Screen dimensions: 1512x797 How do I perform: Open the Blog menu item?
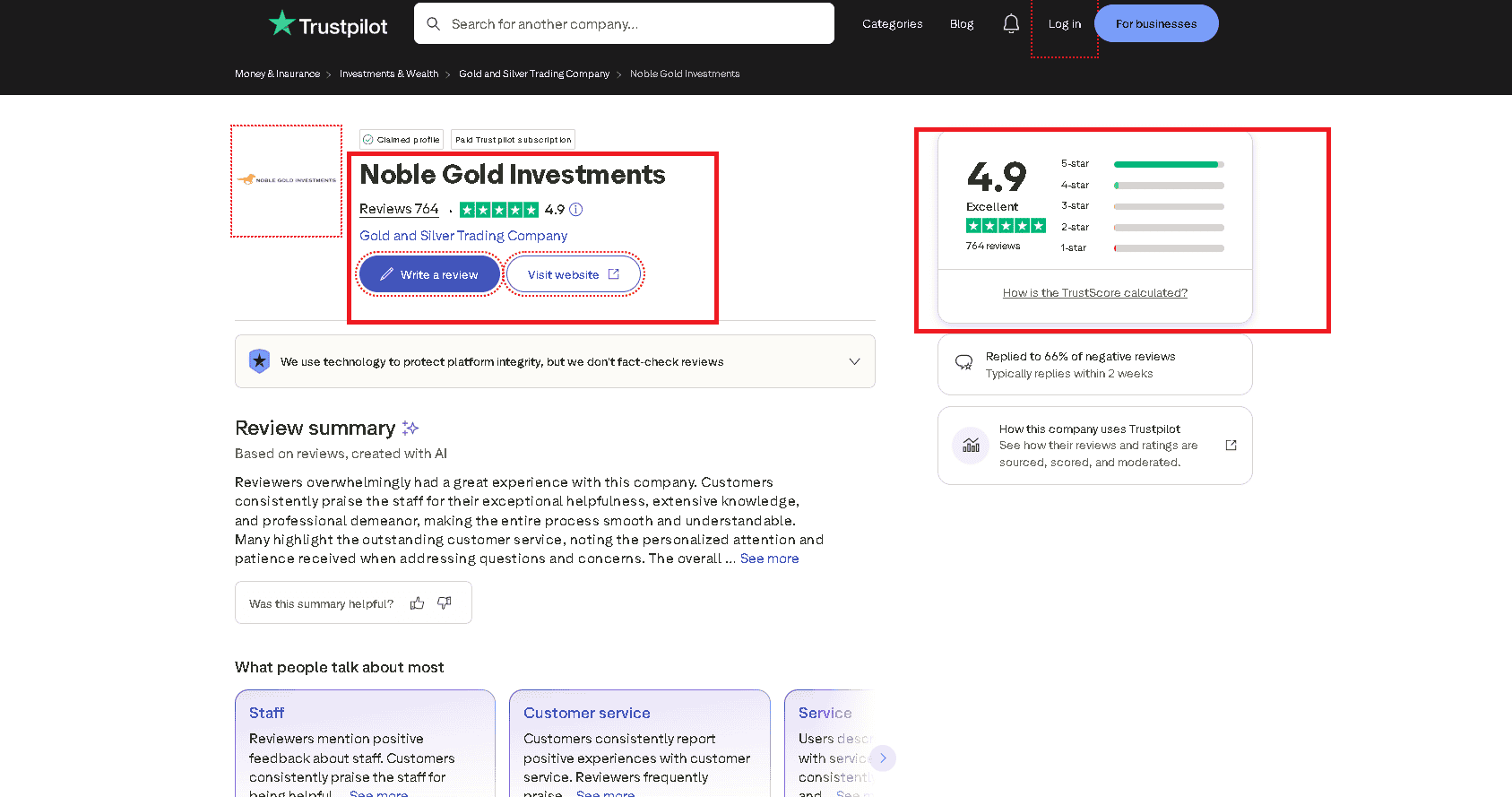click(962, 24)
